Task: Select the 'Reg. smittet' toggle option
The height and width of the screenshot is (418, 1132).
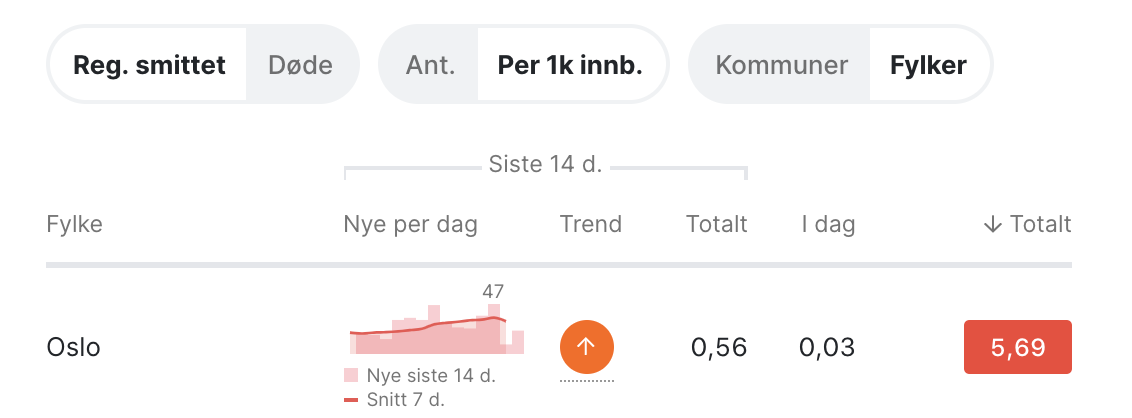Action: (150, 66)
